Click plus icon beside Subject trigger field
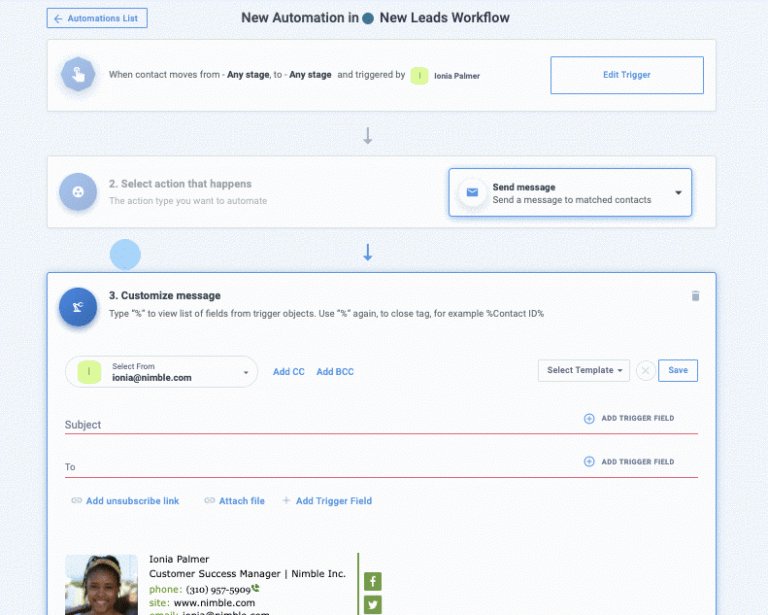Image resolution: width=768 pixels, height=615 pixels. coord(589,419)
